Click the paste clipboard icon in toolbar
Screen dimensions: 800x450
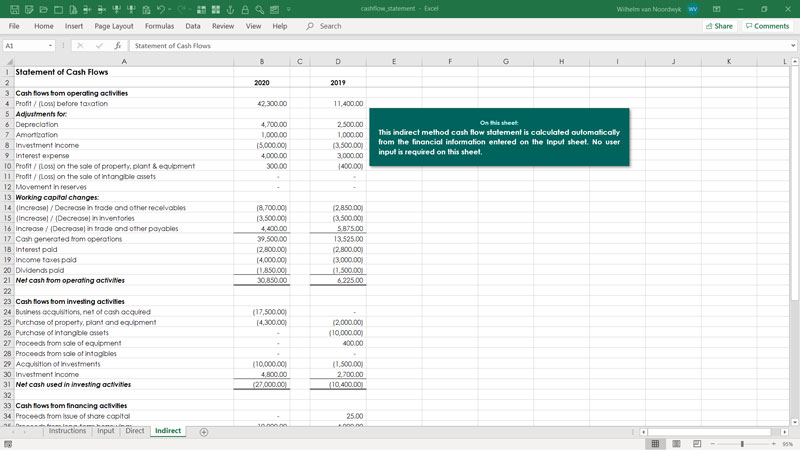pyautogui.click(x=146, y=9)
